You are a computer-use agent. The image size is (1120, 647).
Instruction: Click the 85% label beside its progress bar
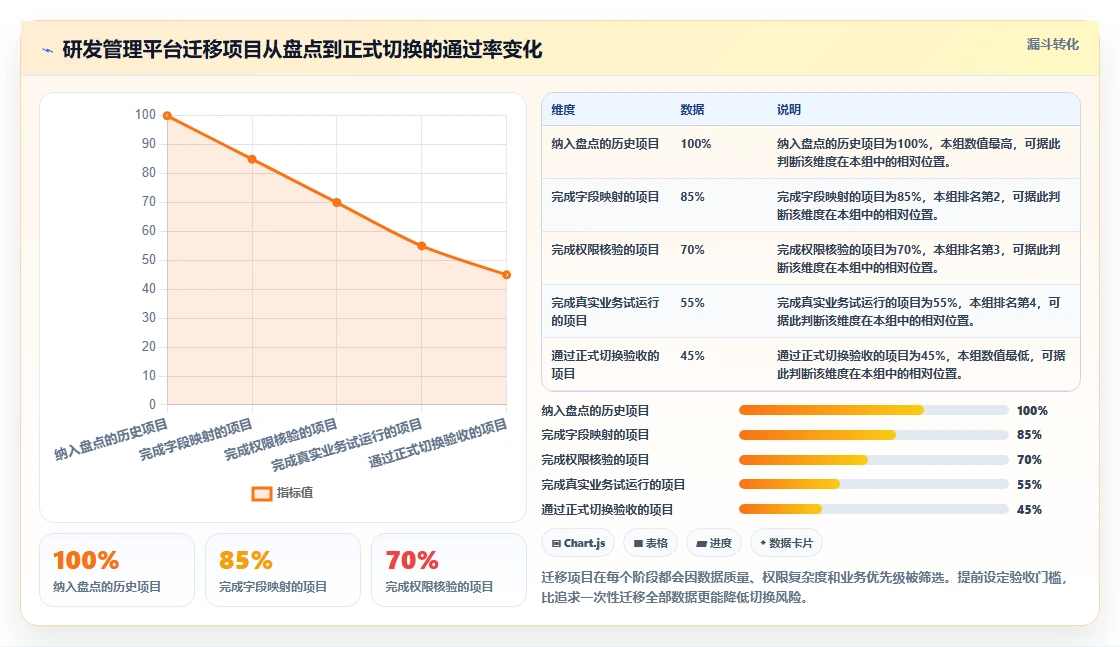[x=1029, y=435]
